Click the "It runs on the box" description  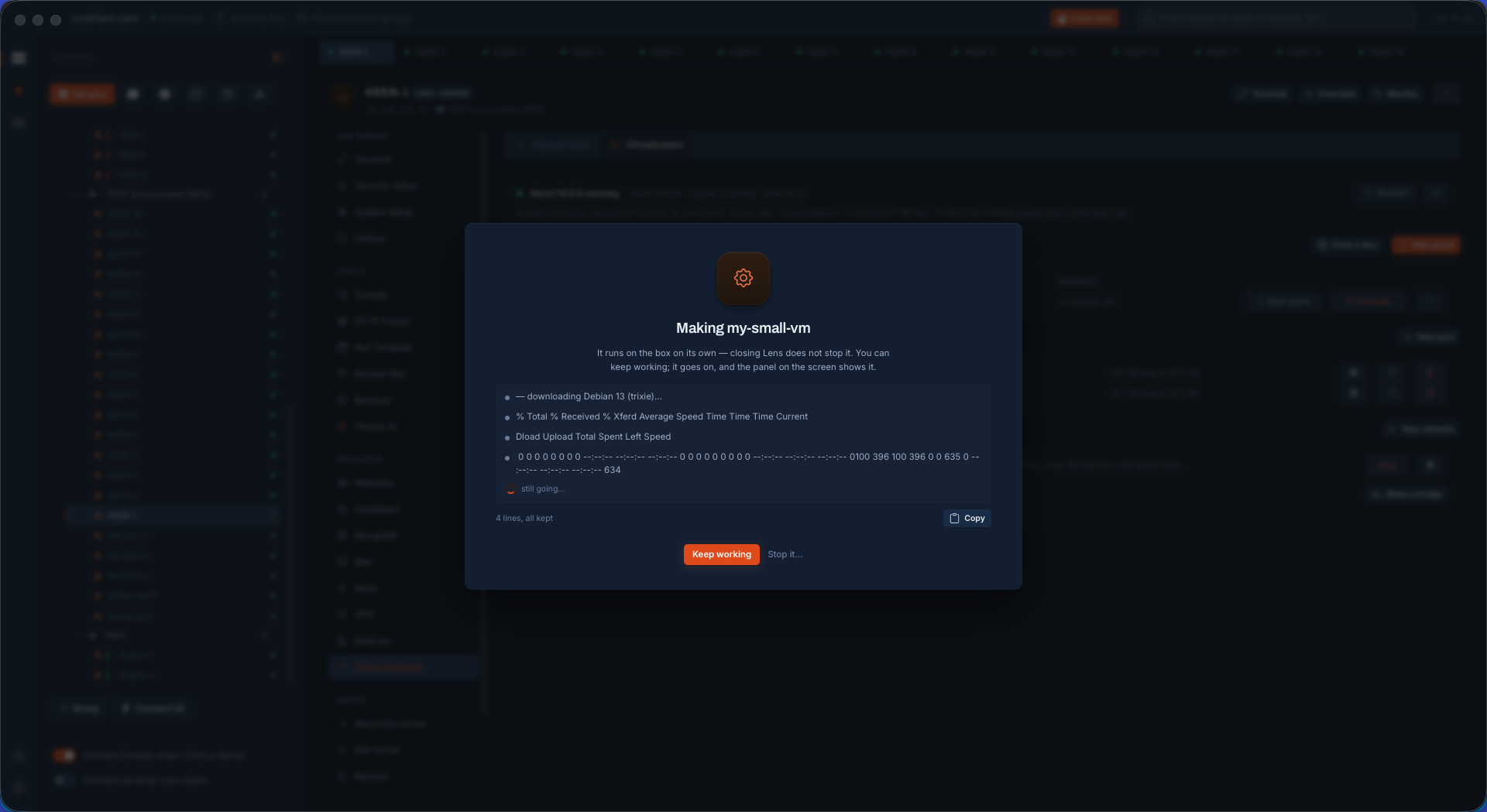(743, 360)
